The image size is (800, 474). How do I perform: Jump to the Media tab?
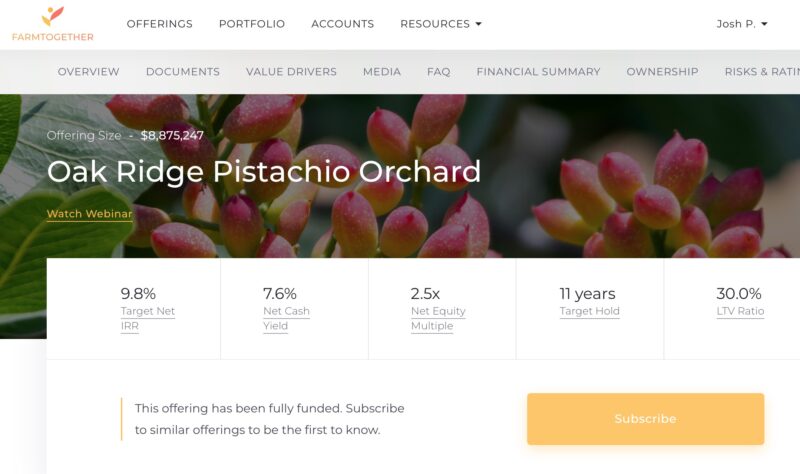[382, 72]
